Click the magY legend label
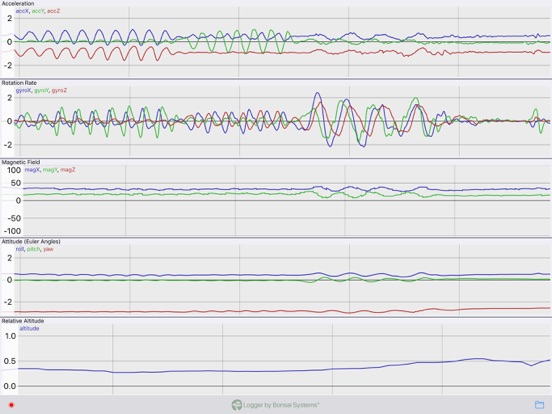The height and width of the screenshot is (414, 552). 50,170
